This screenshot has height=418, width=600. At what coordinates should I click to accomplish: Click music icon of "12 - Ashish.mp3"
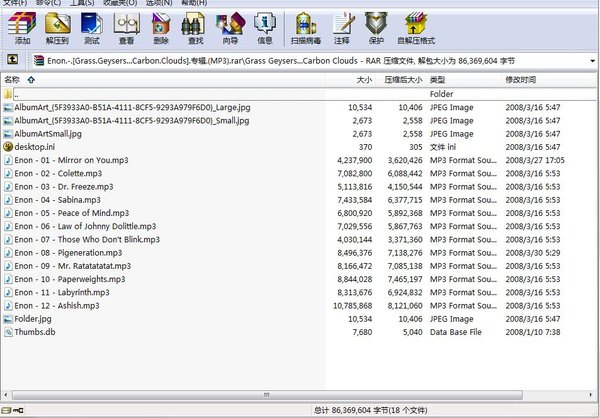8,305
